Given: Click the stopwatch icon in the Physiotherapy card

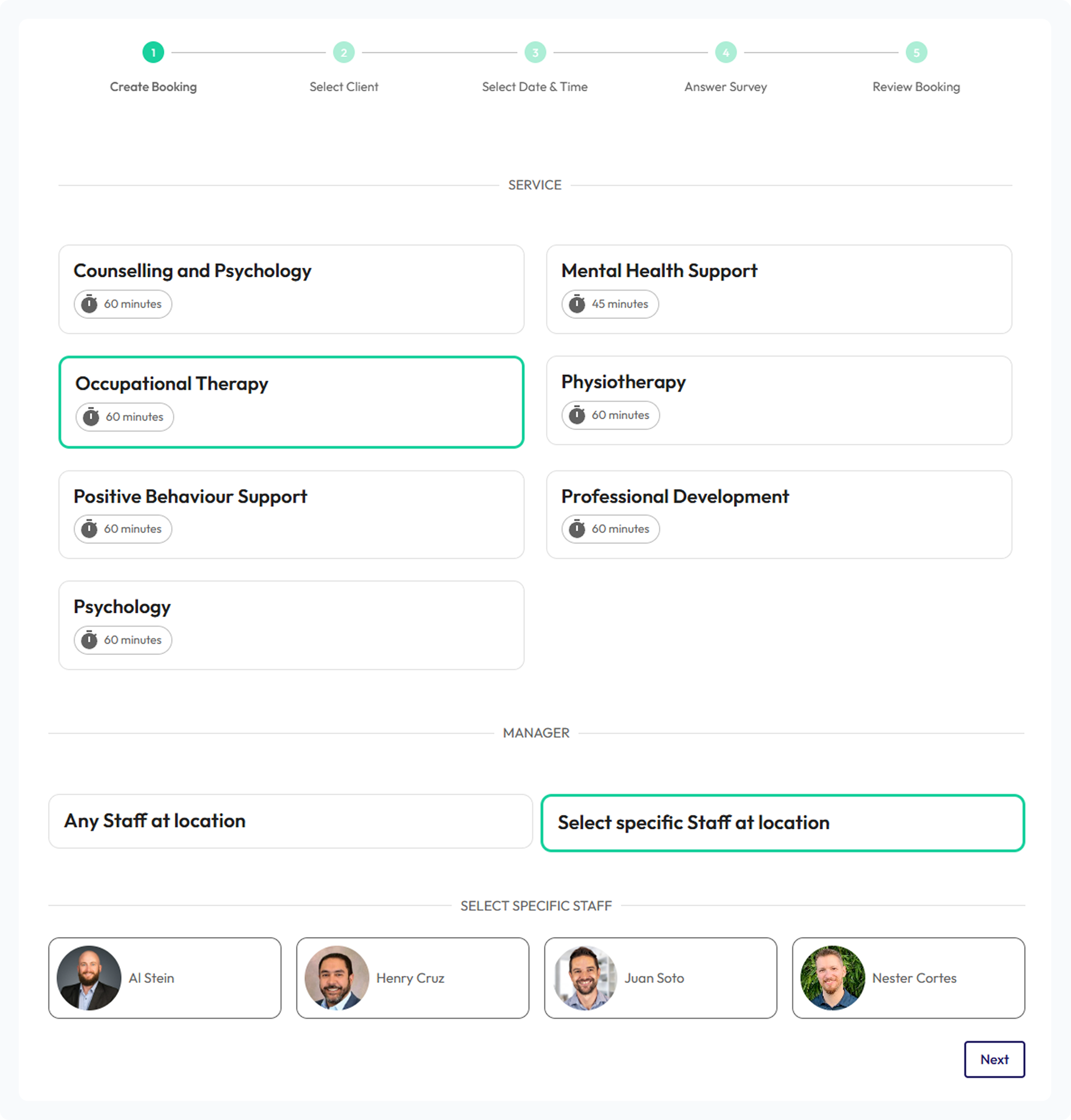Looking at the screenshot, I should [577, 415].
